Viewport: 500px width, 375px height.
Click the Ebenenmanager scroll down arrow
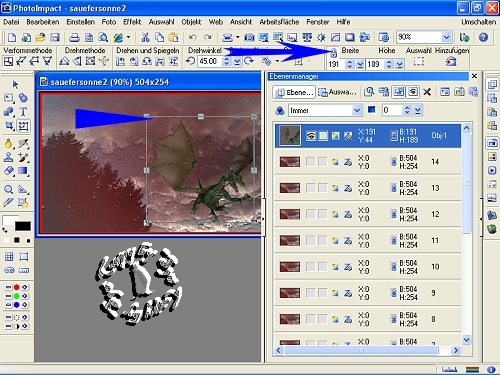(467, 340)
